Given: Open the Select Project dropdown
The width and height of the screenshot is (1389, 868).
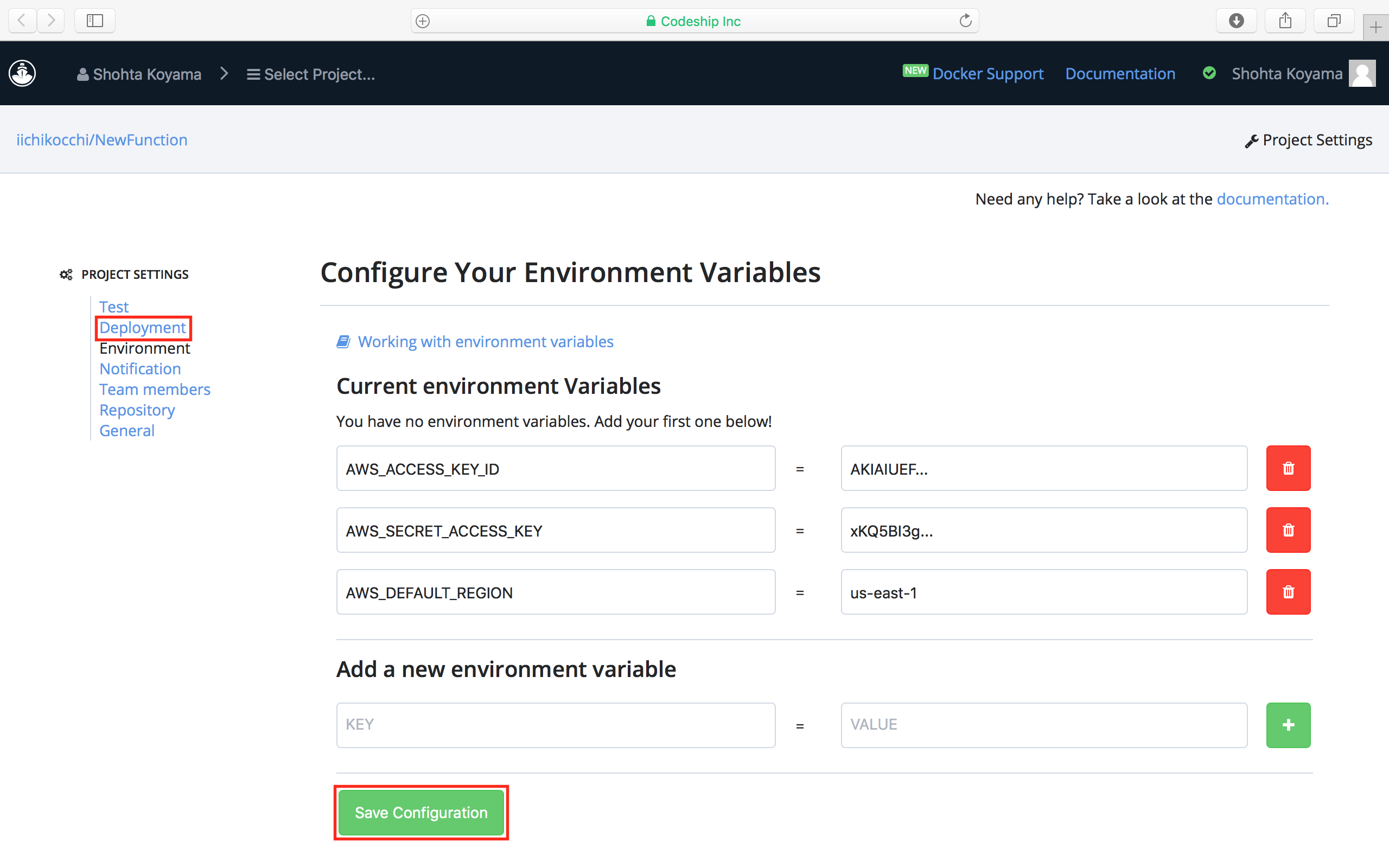Looking at the screenshot, I should pos(310,74).
